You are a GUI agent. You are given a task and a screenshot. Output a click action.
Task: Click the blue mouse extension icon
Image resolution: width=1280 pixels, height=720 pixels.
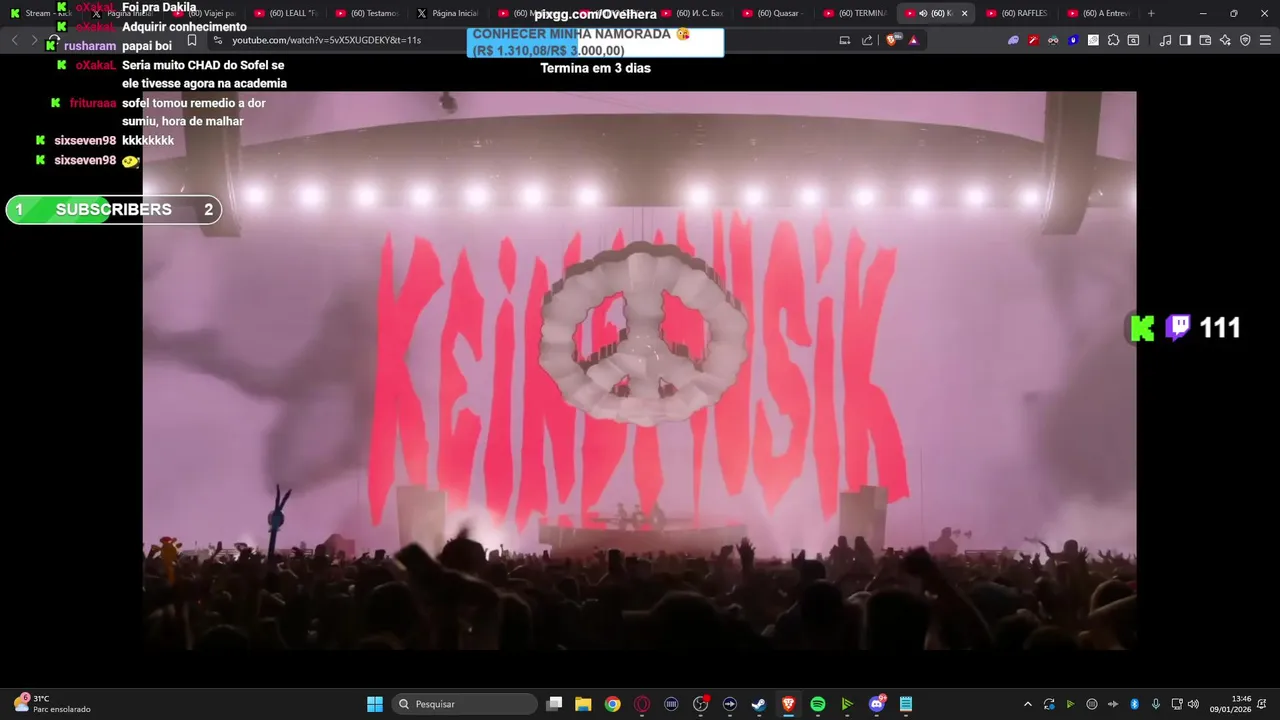pos(1073,40)
